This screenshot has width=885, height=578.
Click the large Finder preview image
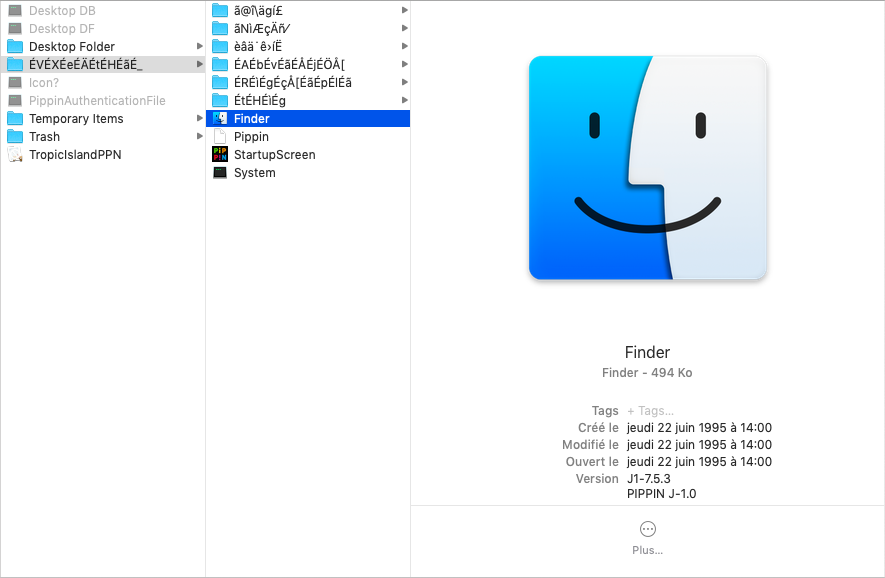(647, 168)
